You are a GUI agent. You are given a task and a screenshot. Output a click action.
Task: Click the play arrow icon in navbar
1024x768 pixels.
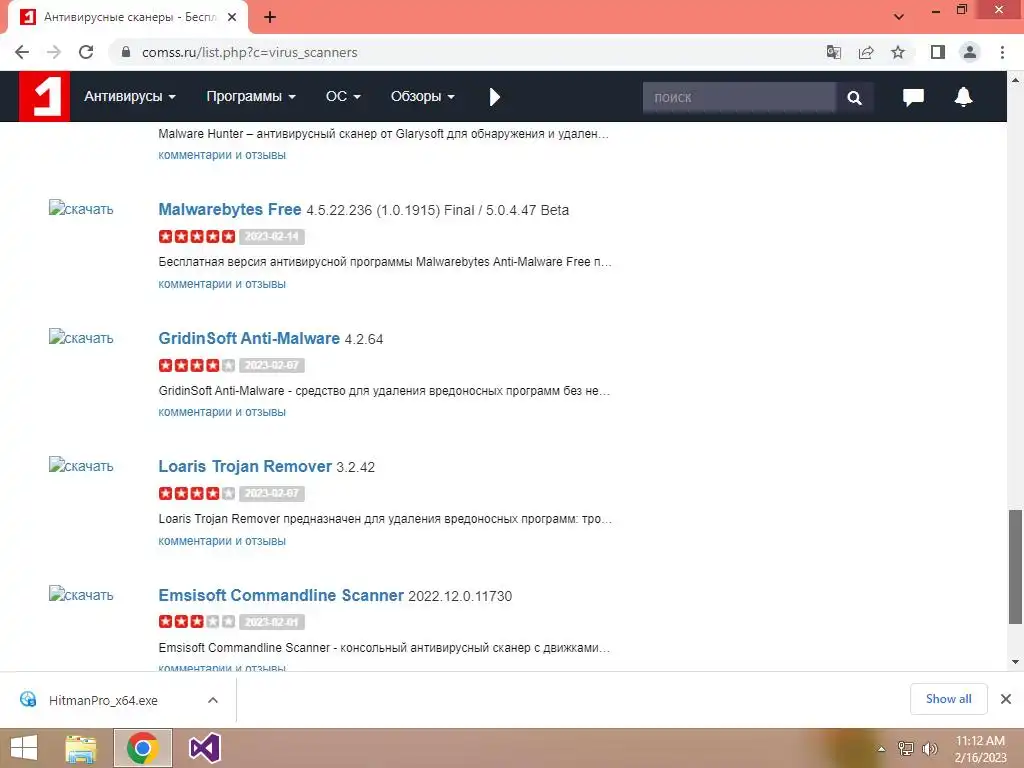[x=494, y=97]
